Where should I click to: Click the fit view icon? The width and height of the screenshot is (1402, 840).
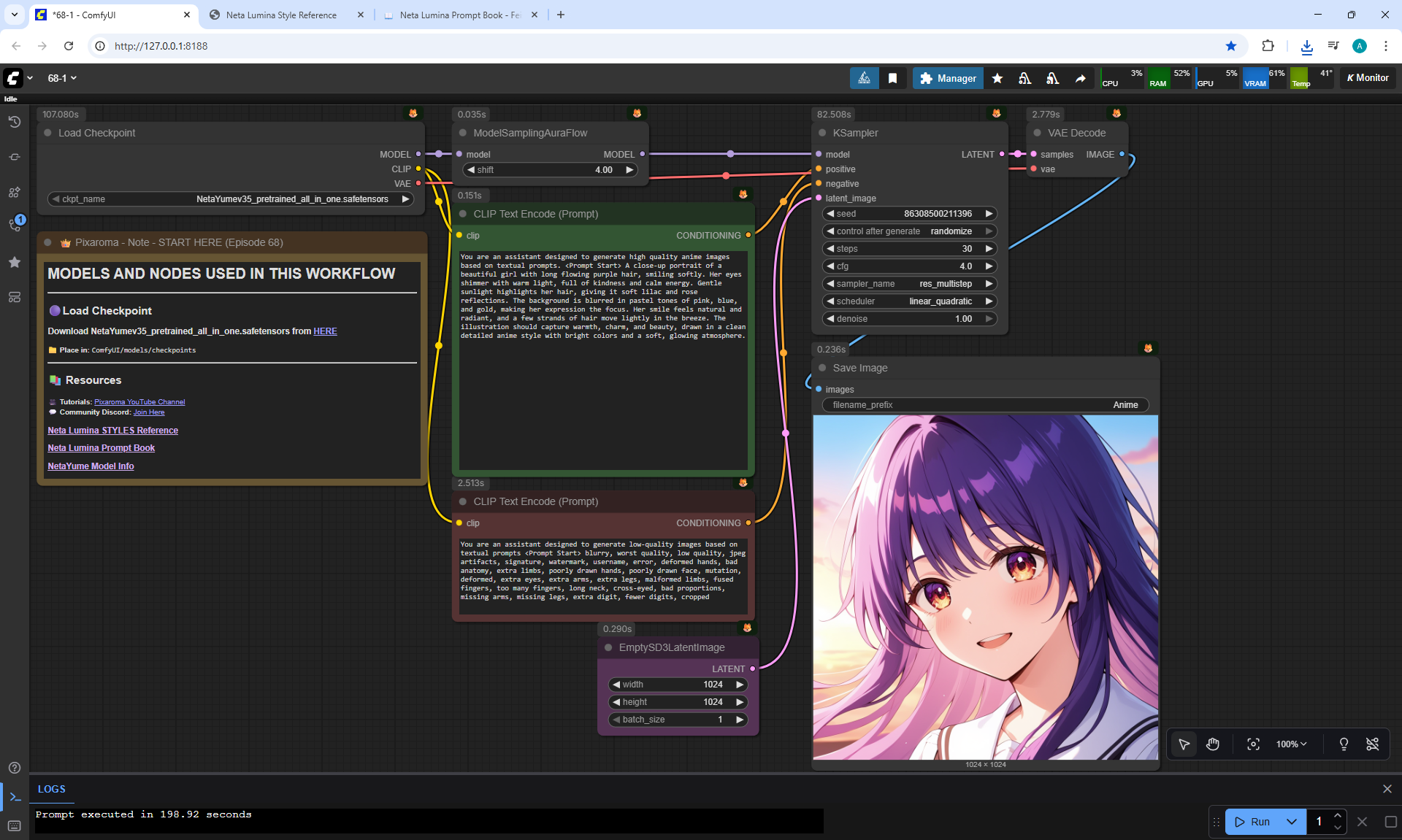pyautogui.click(x=1253, y=744)
